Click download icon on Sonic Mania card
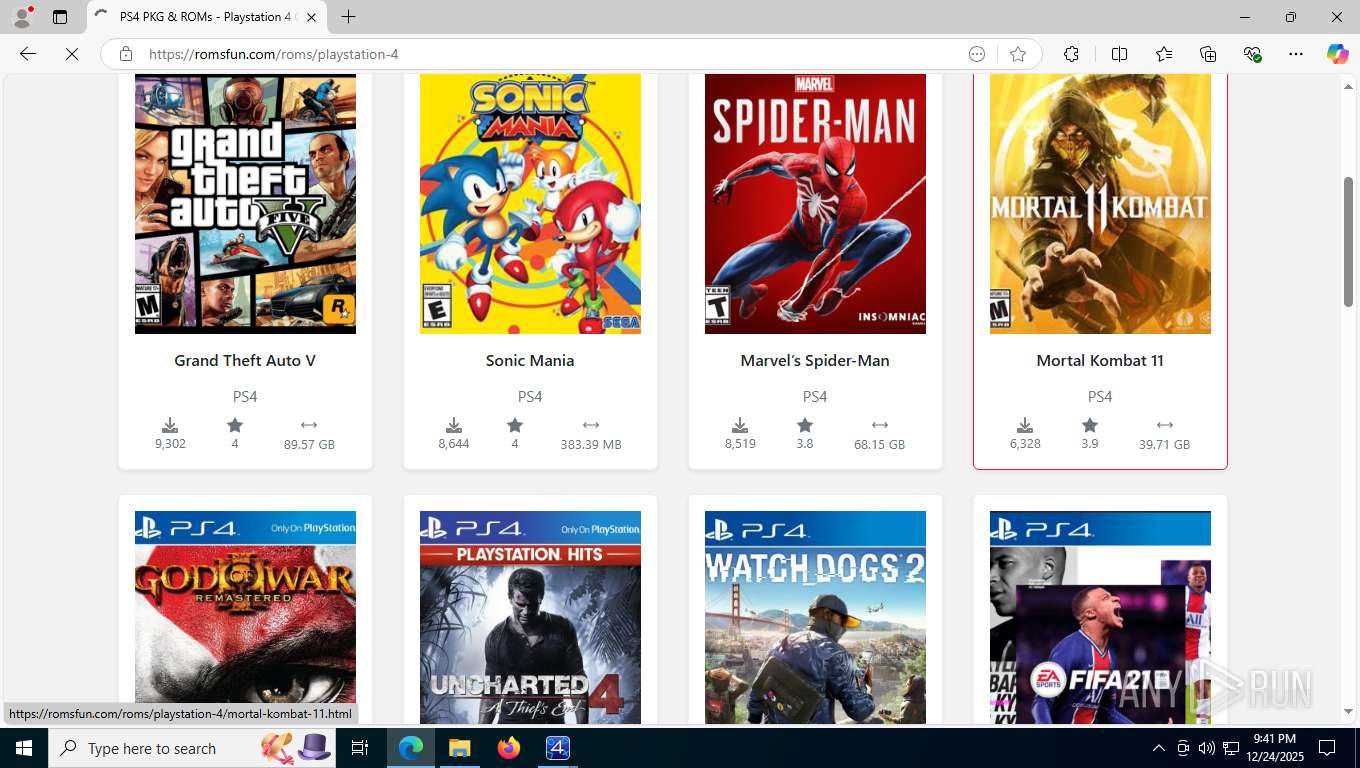1360x768 pixels. tap(454, 425)
